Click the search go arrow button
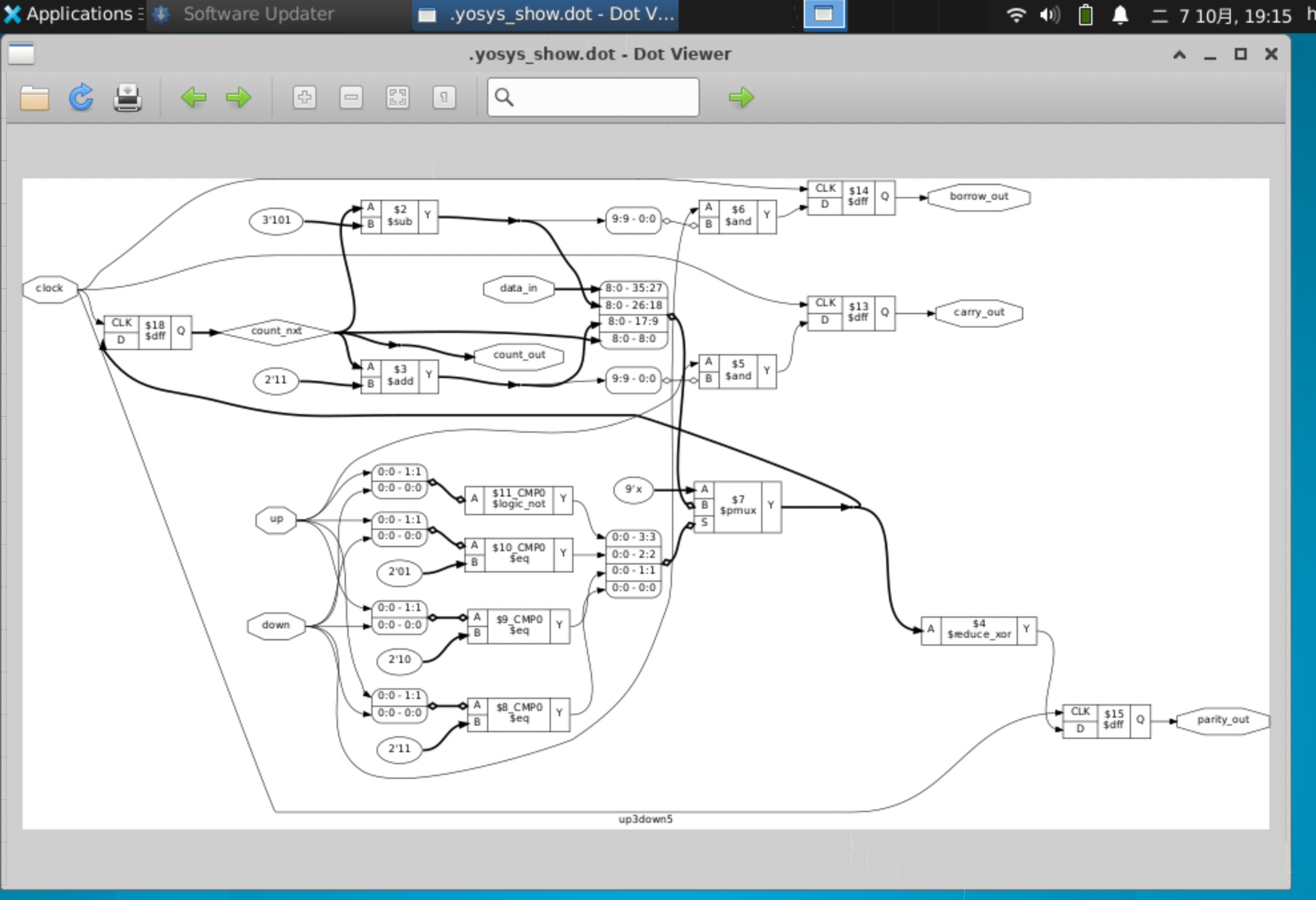This screenshot has height=900, width=1316. pos(740,98)
